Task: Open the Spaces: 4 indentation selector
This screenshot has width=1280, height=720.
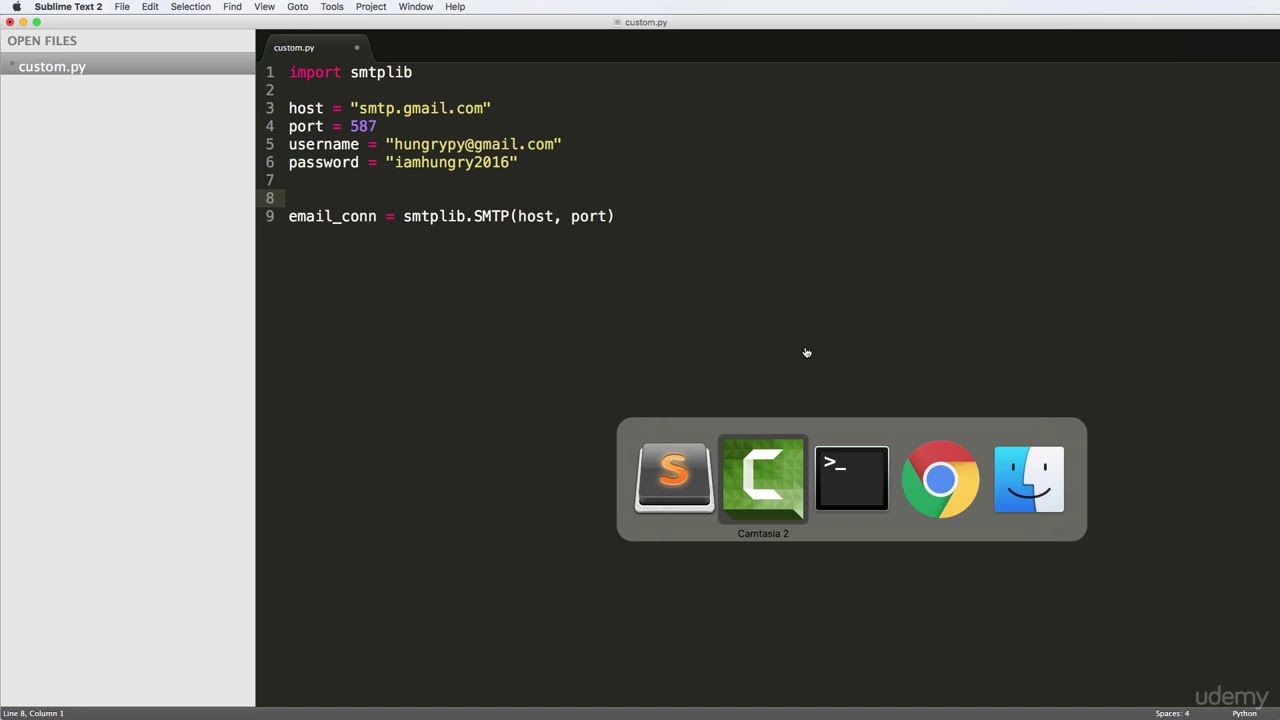Action: [x=1172, y=713]
